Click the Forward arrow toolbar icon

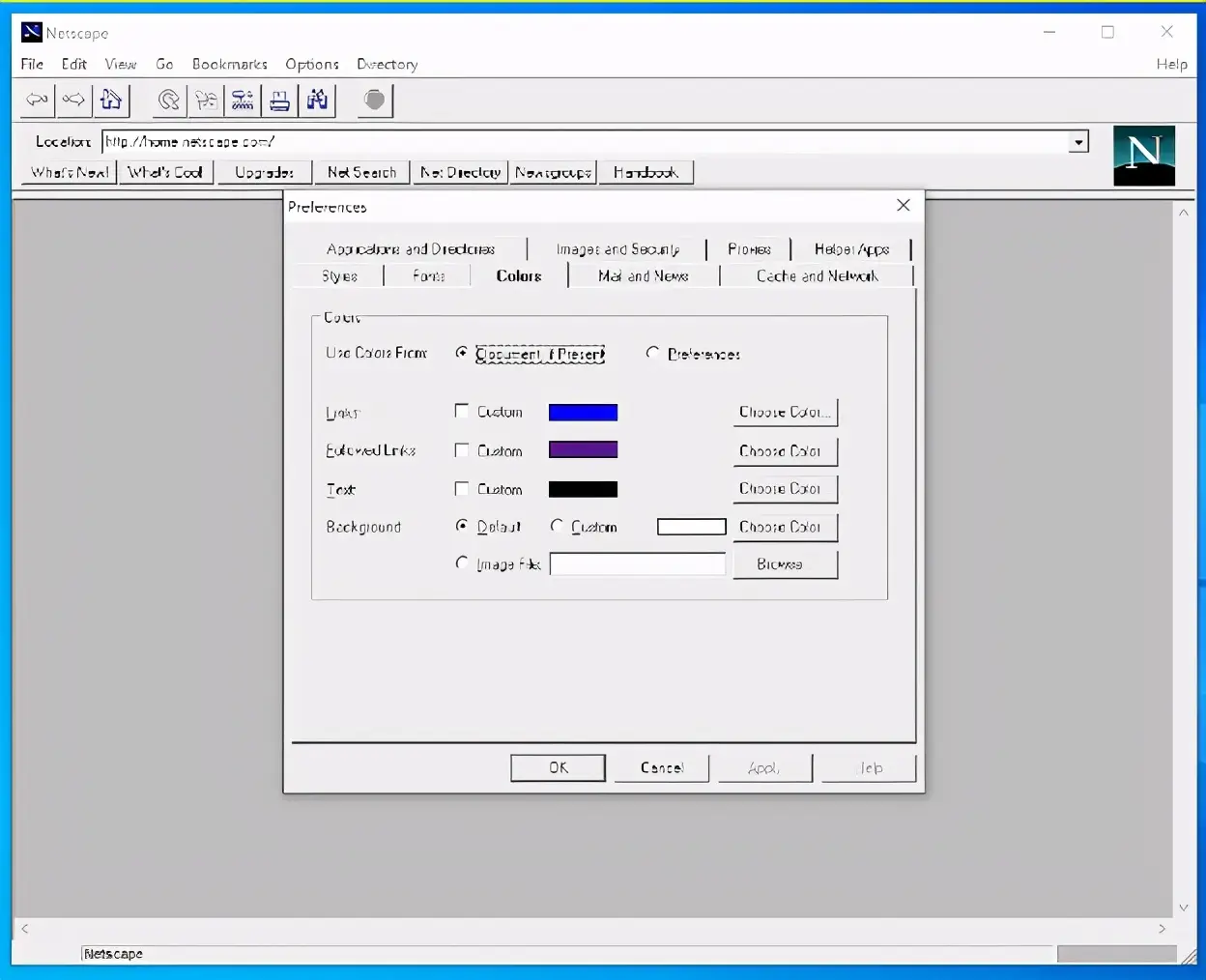[73, 100]
